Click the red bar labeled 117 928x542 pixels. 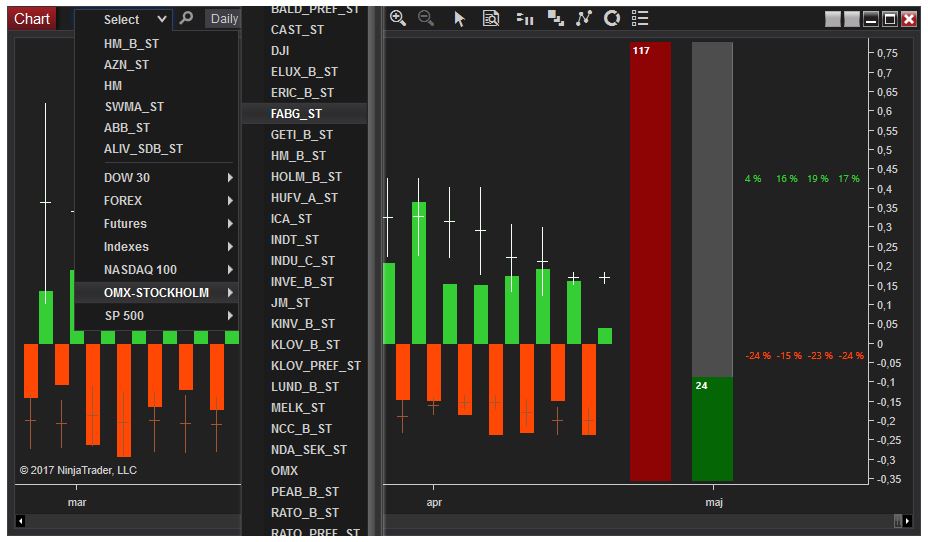click(x=650, y=261)
